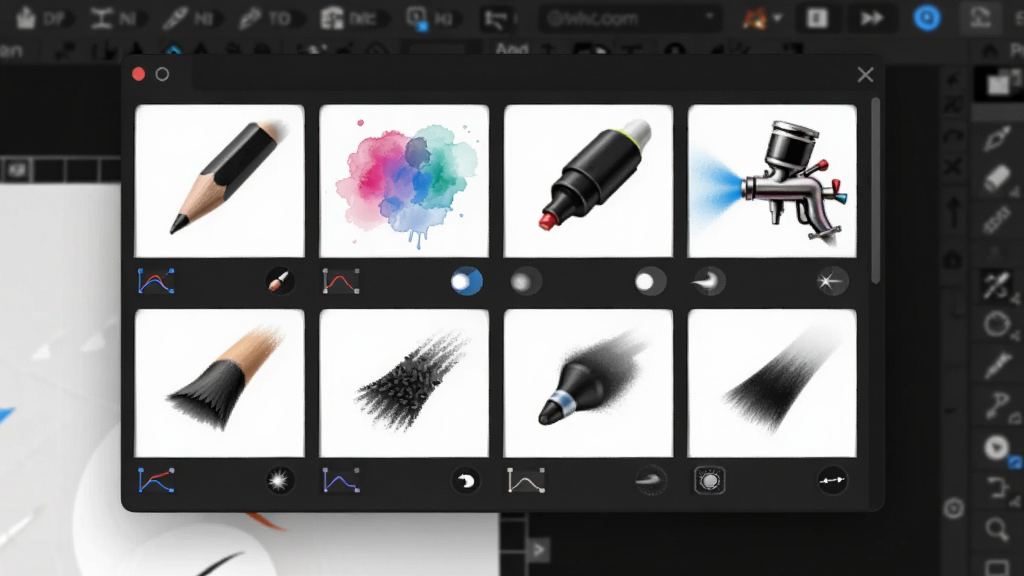Screen dimensions: 1024x576
Task: Click the red curve icon under watercolor
Action: pos(341,281)
